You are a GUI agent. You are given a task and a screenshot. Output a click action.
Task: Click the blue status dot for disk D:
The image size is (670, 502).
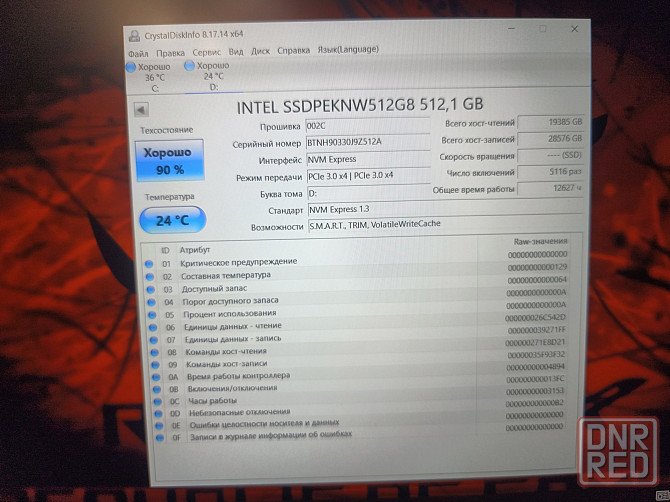pos(189,65)
